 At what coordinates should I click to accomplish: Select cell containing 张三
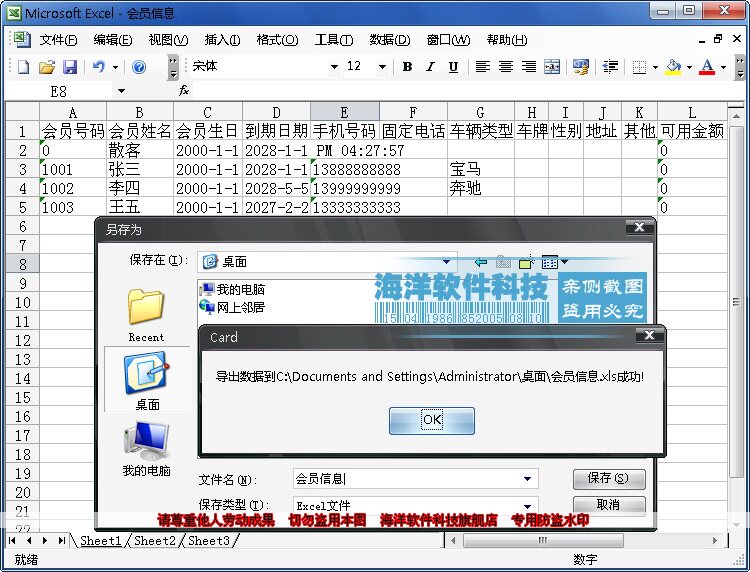tap(140, 169)
